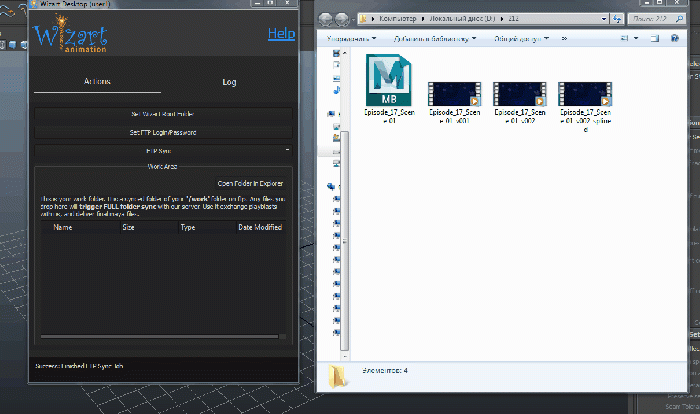Click the 212 folder breadcrumb
Viewport: 700px width, 414px height.
pyautogui.click(x=513, y=19)
